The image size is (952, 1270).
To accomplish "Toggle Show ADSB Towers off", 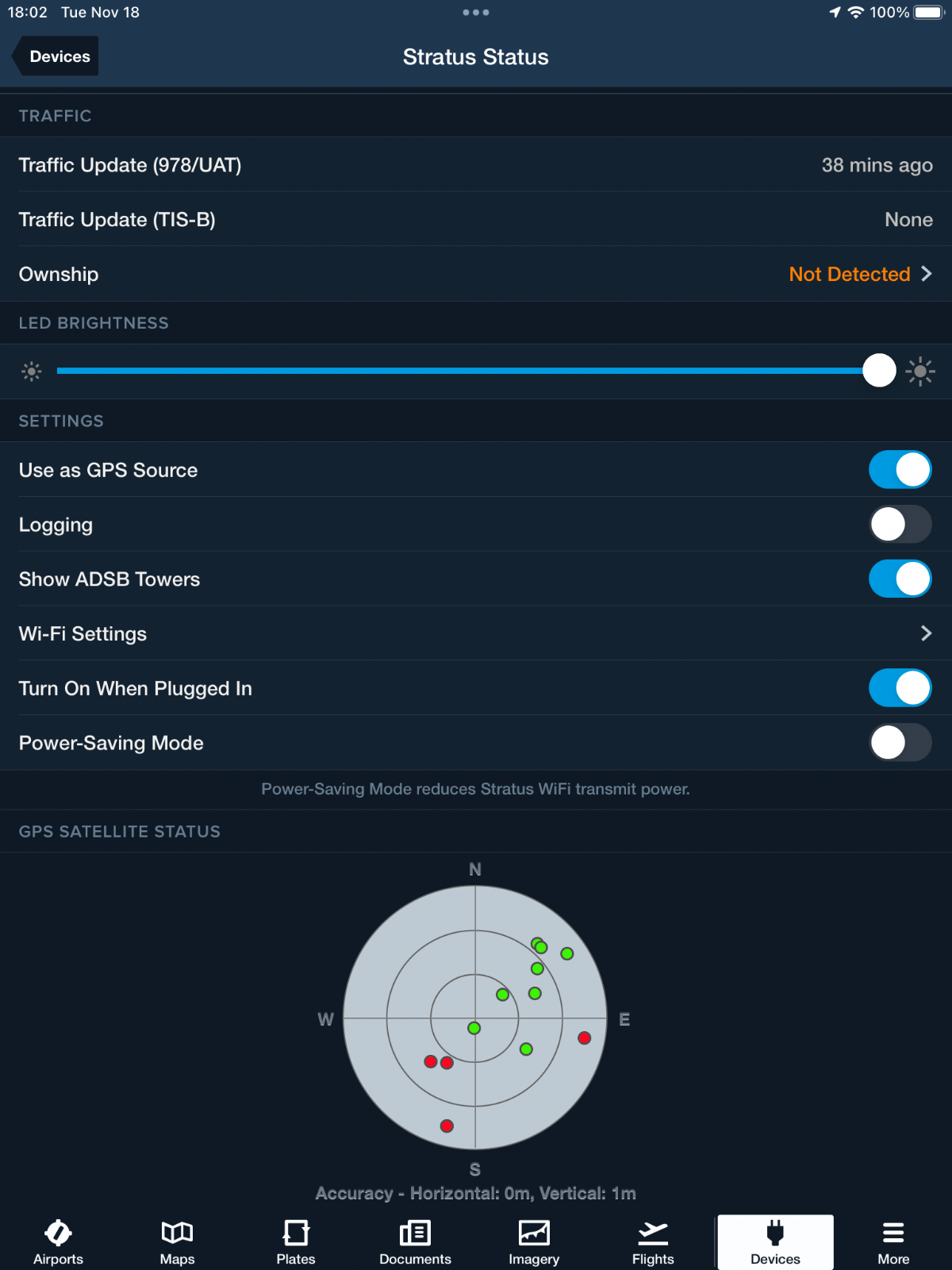I will coord(900,579).
